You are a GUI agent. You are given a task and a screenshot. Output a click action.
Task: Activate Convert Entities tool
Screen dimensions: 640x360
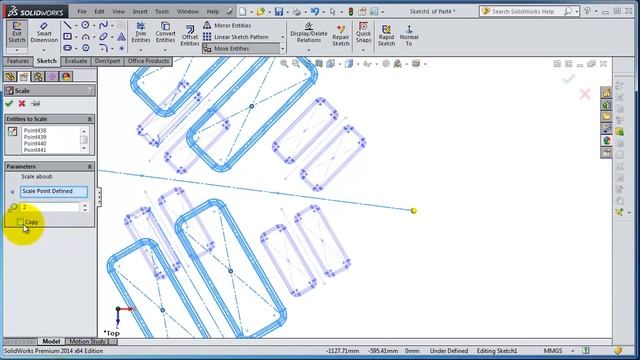(x=165, y=33)
